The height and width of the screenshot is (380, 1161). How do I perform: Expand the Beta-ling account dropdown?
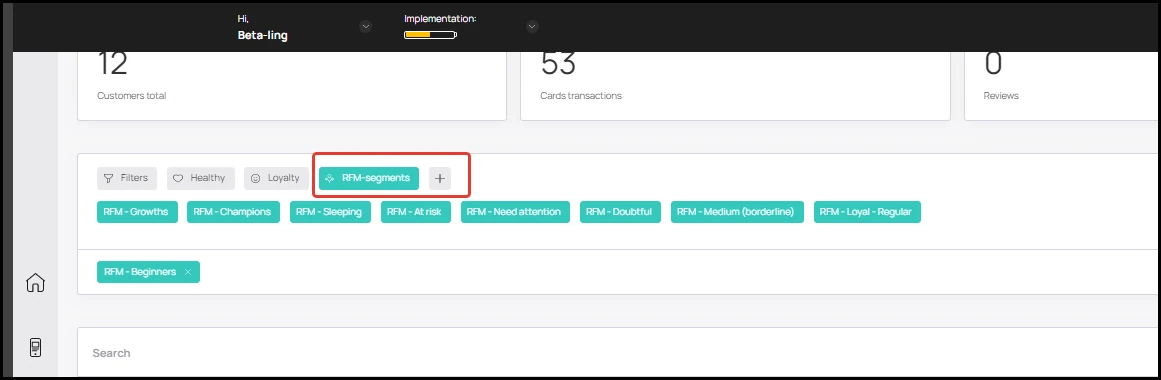click(x=365, y=27)
